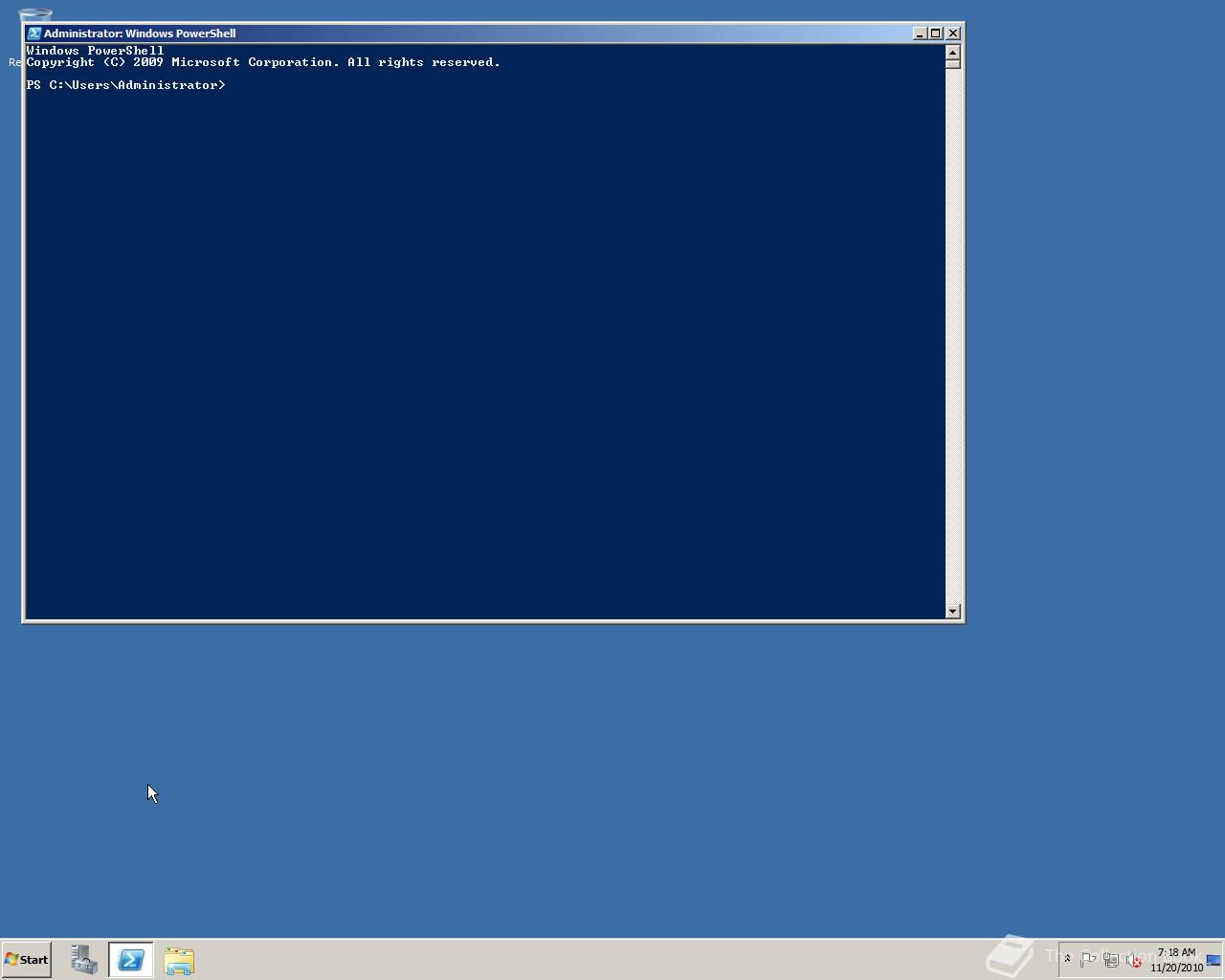Click the Show Desktop icon beside the clock
The image size is (1225, 980).
point(1214,960)
